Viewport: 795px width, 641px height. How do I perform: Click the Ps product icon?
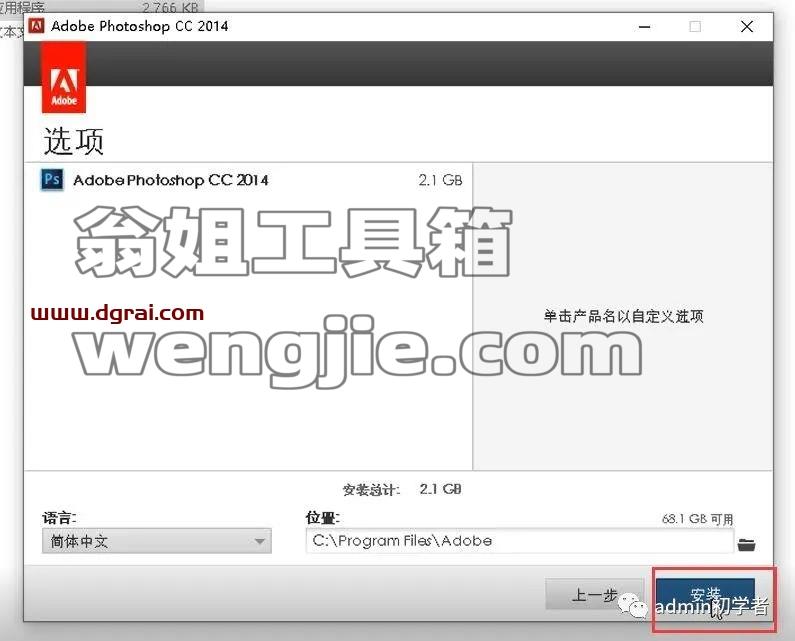pos(52,180)
